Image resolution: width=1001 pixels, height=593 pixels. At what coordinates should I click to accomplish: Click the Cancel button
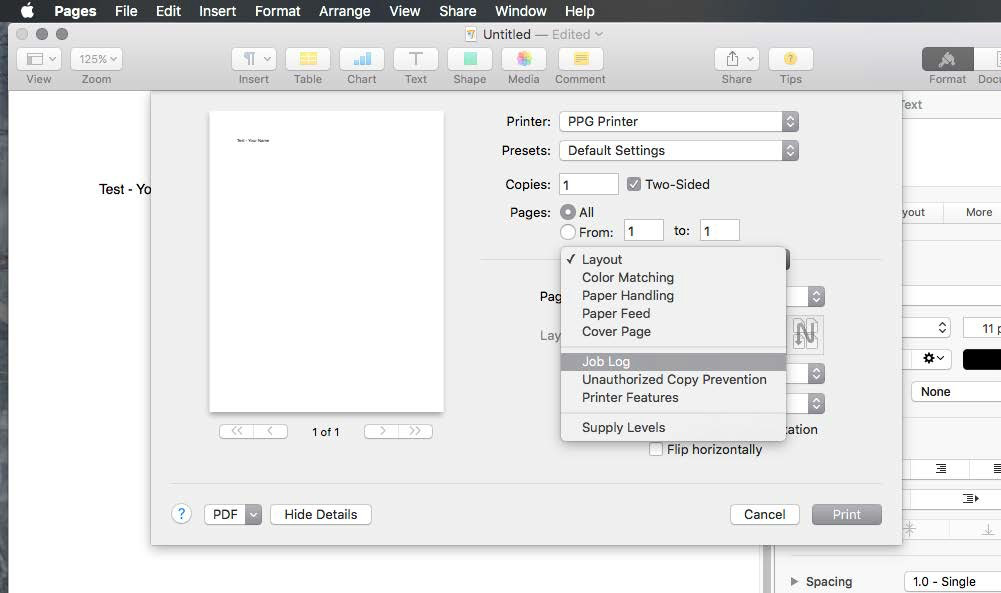pyautogui.click(x=764, y=514)
